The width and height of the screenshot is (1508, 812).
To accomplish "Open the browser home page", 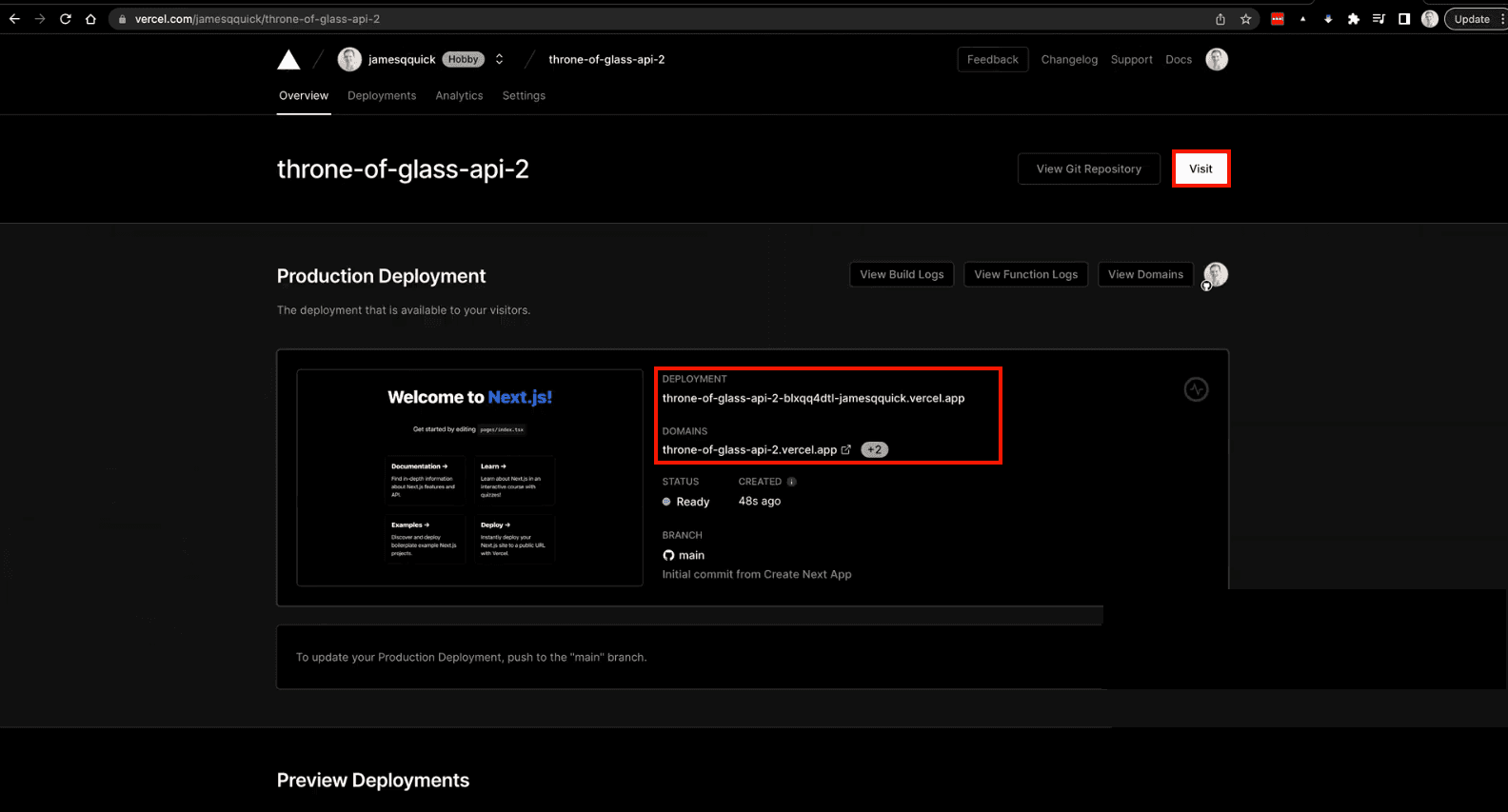I will point(90,19).
